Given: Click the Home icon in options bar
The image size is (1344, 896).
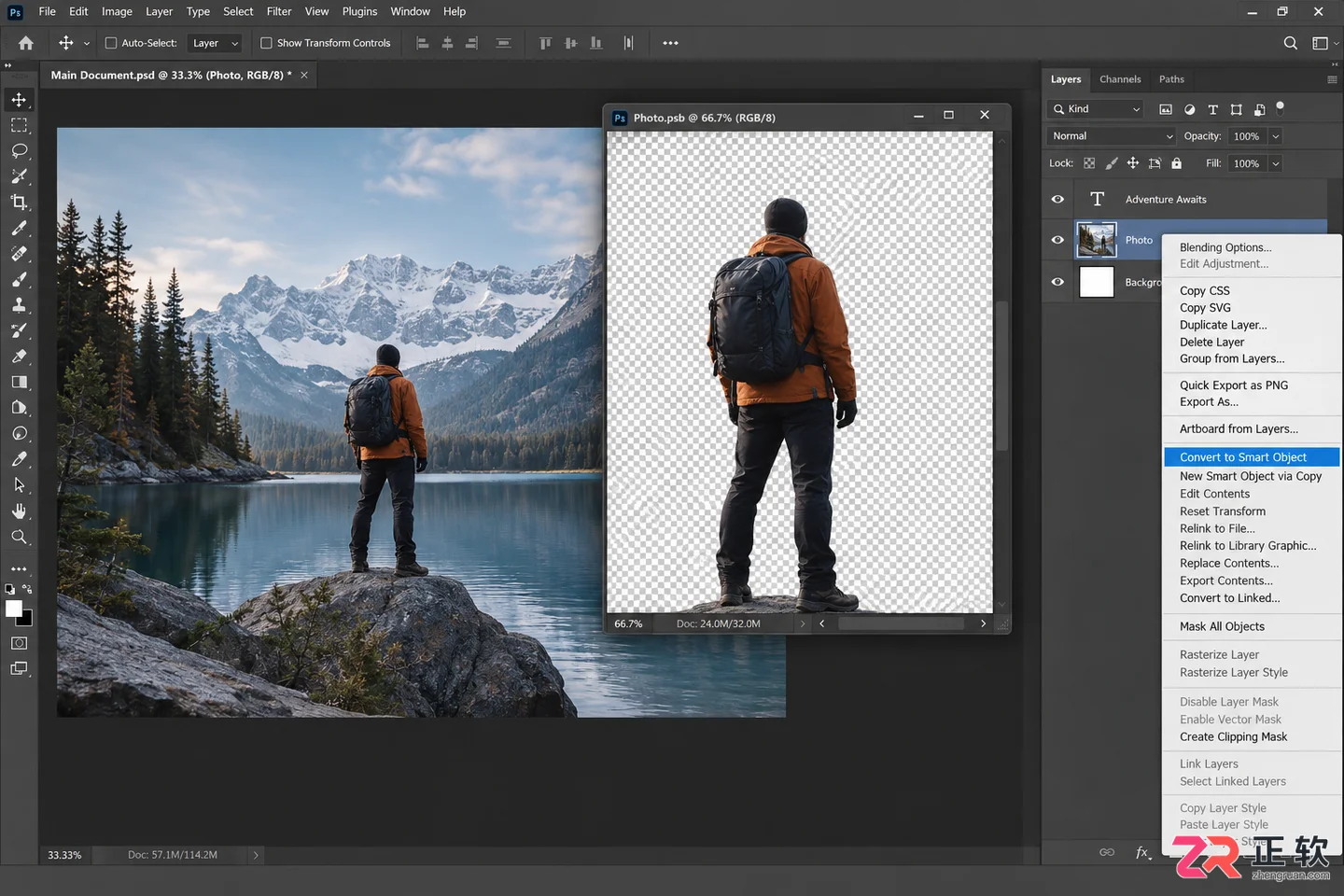Looking at the screenshot, I should (x=26, y=43).
